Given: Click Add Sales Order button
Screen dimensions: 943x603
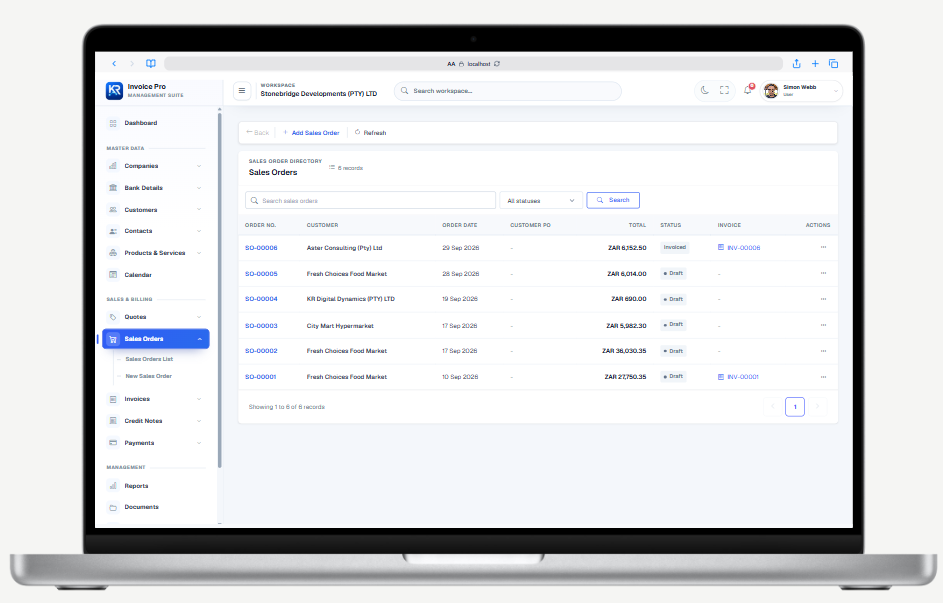Looking at the screenshot, I should click(x=312, y=133).
